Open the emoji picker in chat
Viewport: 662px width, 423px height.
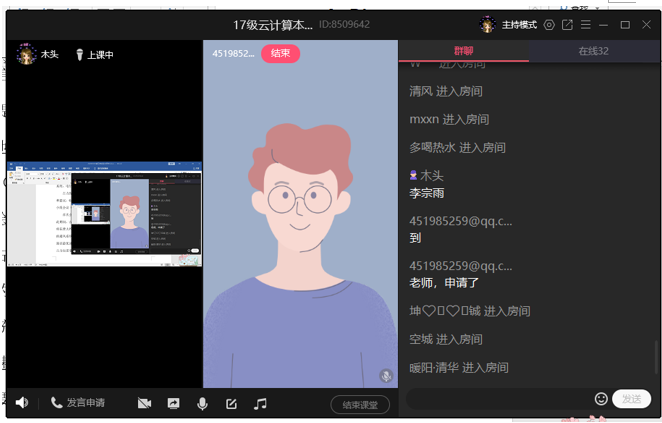(x=601, y=399)
